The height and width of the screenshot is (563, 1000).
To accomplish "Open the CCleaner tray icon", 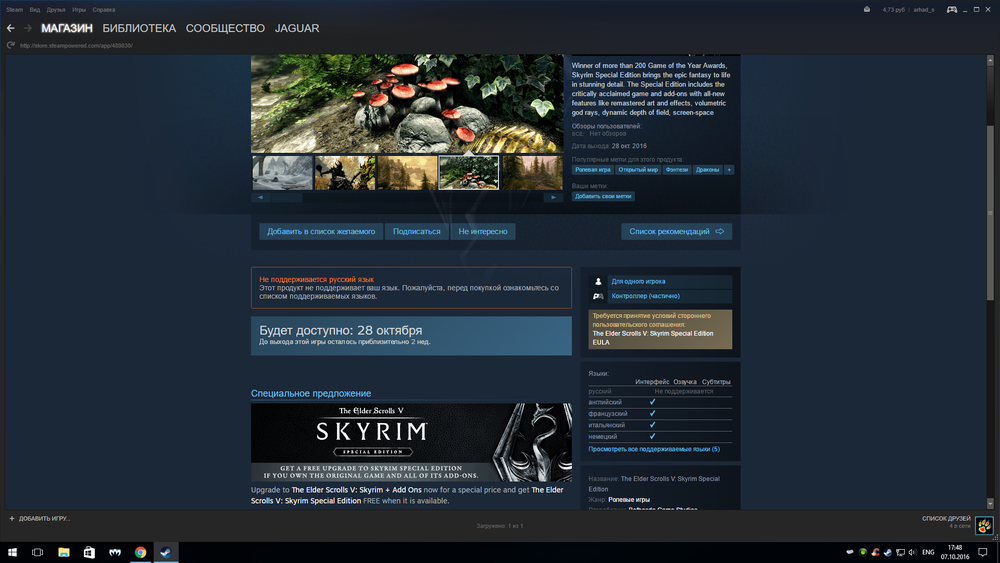I will pyautogui.click(x=875, y=552).
